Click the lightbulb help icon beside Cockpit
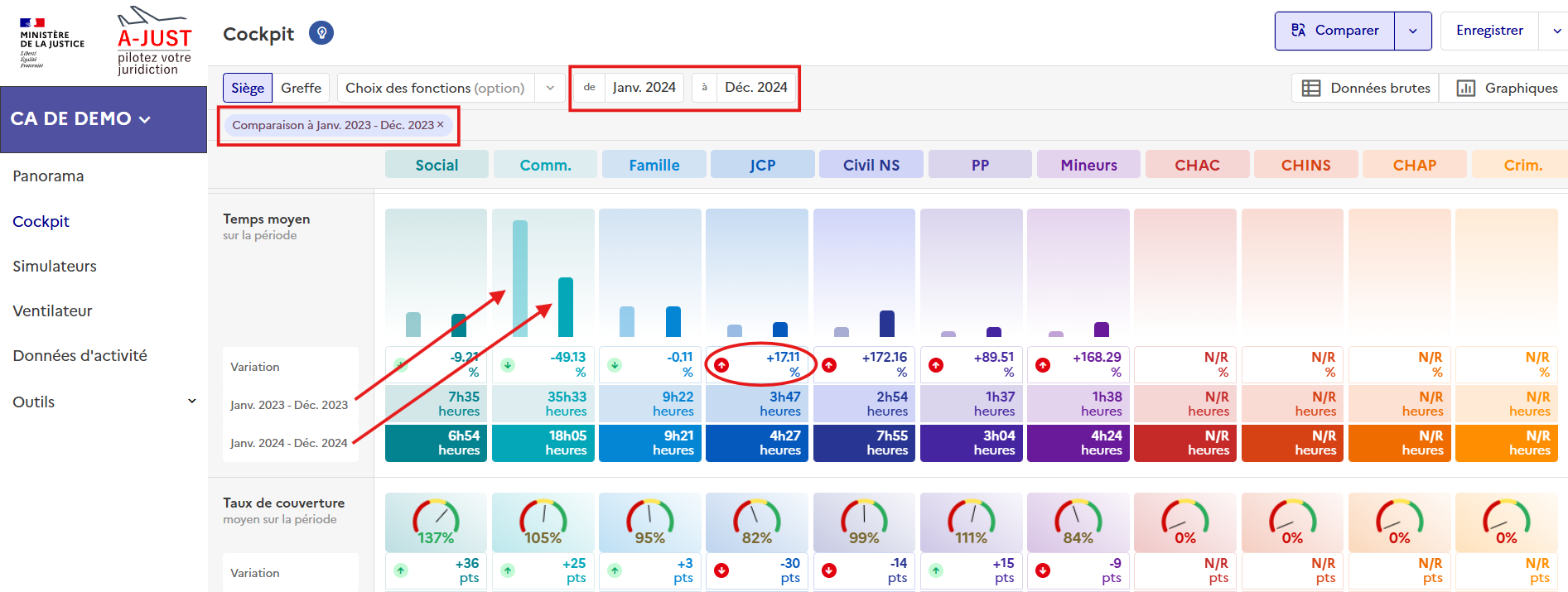Viewport: 1568px width, 592px height. [x=321, y=33]
